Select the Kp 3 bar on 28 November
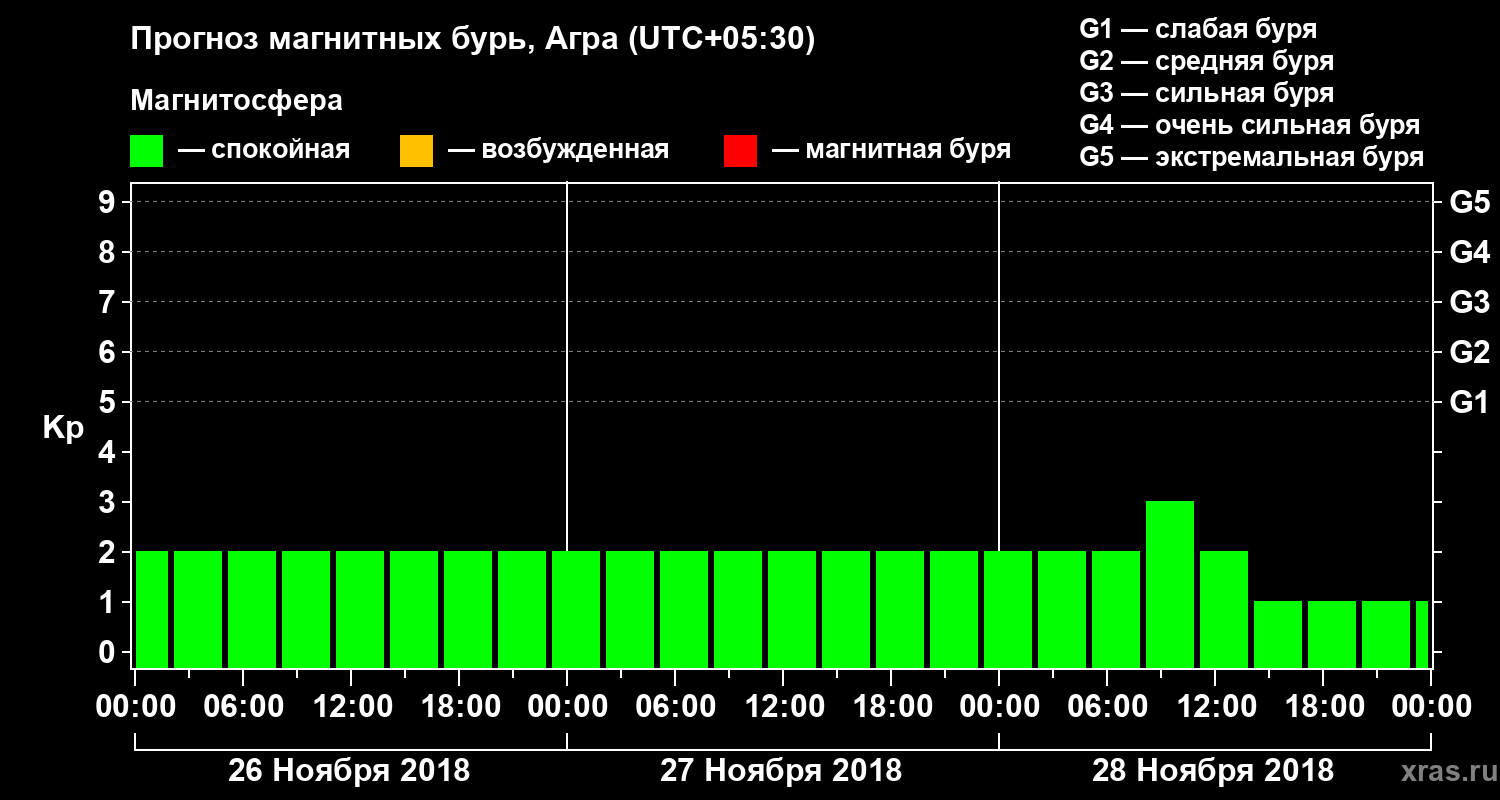The image size is (1500, 800). (1170, 584)
